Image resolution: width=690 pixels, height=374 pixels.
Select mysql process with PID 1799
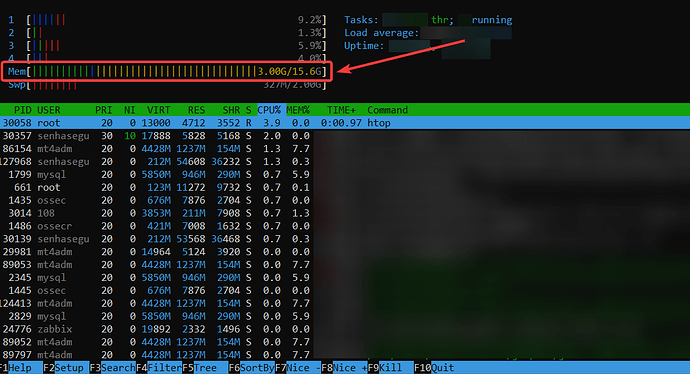tap(156, 175)
